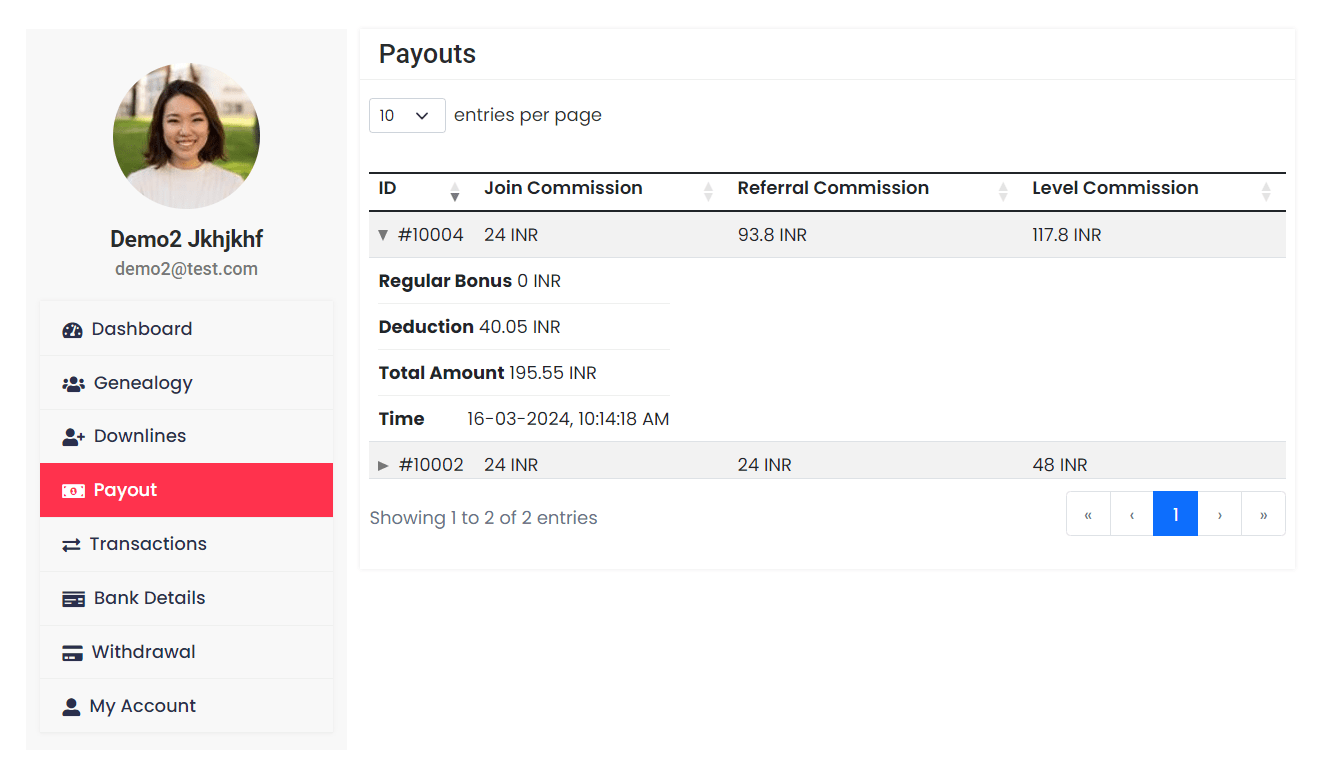The height and width of the screenshot is (766, 1337).
Task: Collapse the expanded row #10004
Action: pos(383,234)
